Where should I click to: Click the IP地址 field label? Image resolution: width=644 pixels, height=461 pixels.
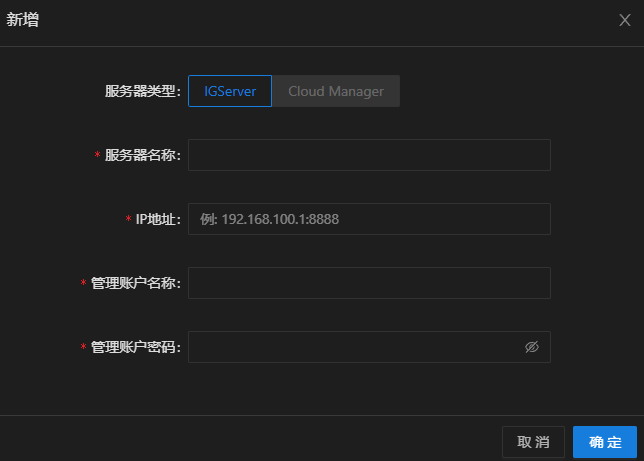(x=157, y=220)
